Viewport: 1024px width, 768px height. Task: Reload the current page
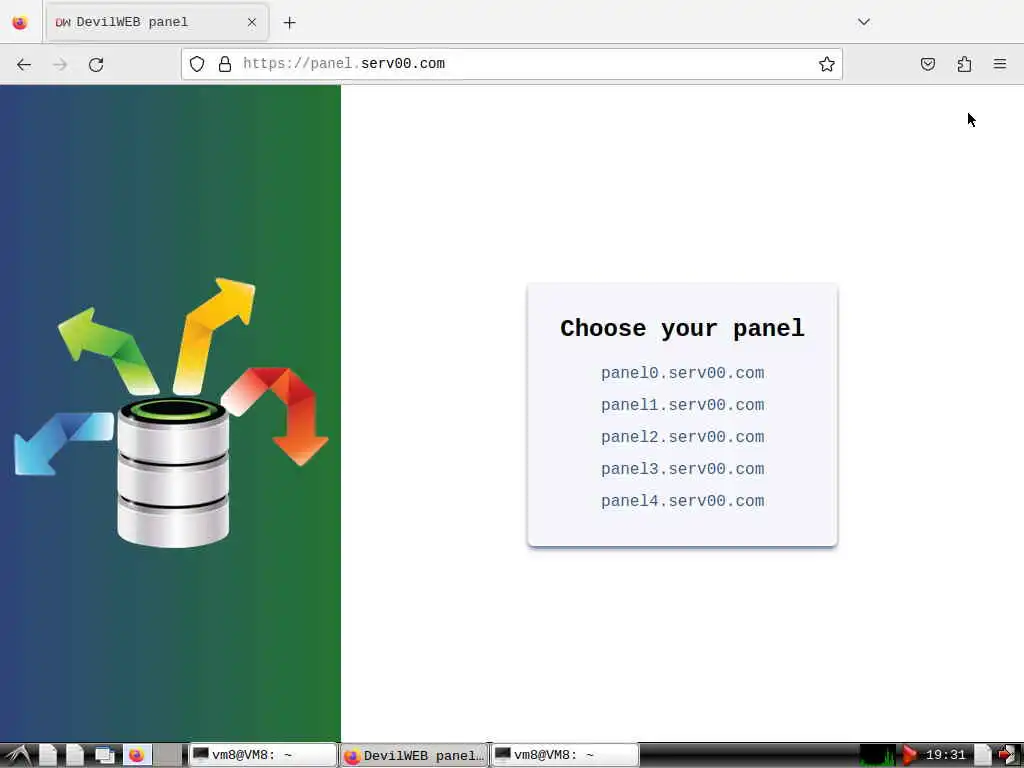pyautogui.click(x=96, y=64)
